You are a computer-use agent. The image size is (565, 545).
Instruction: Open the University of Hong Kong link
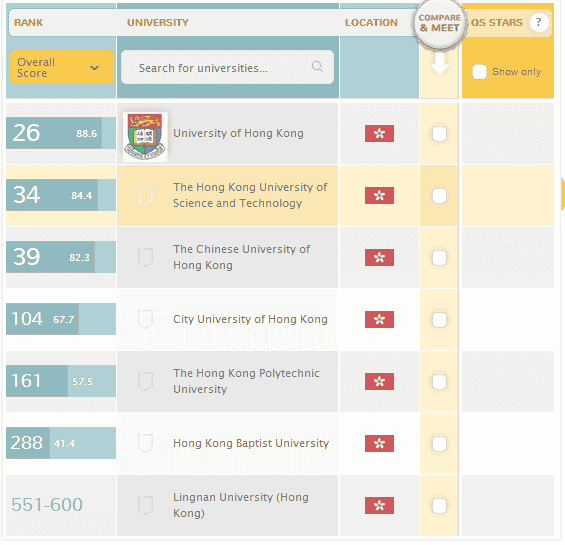tap(238, 133)
